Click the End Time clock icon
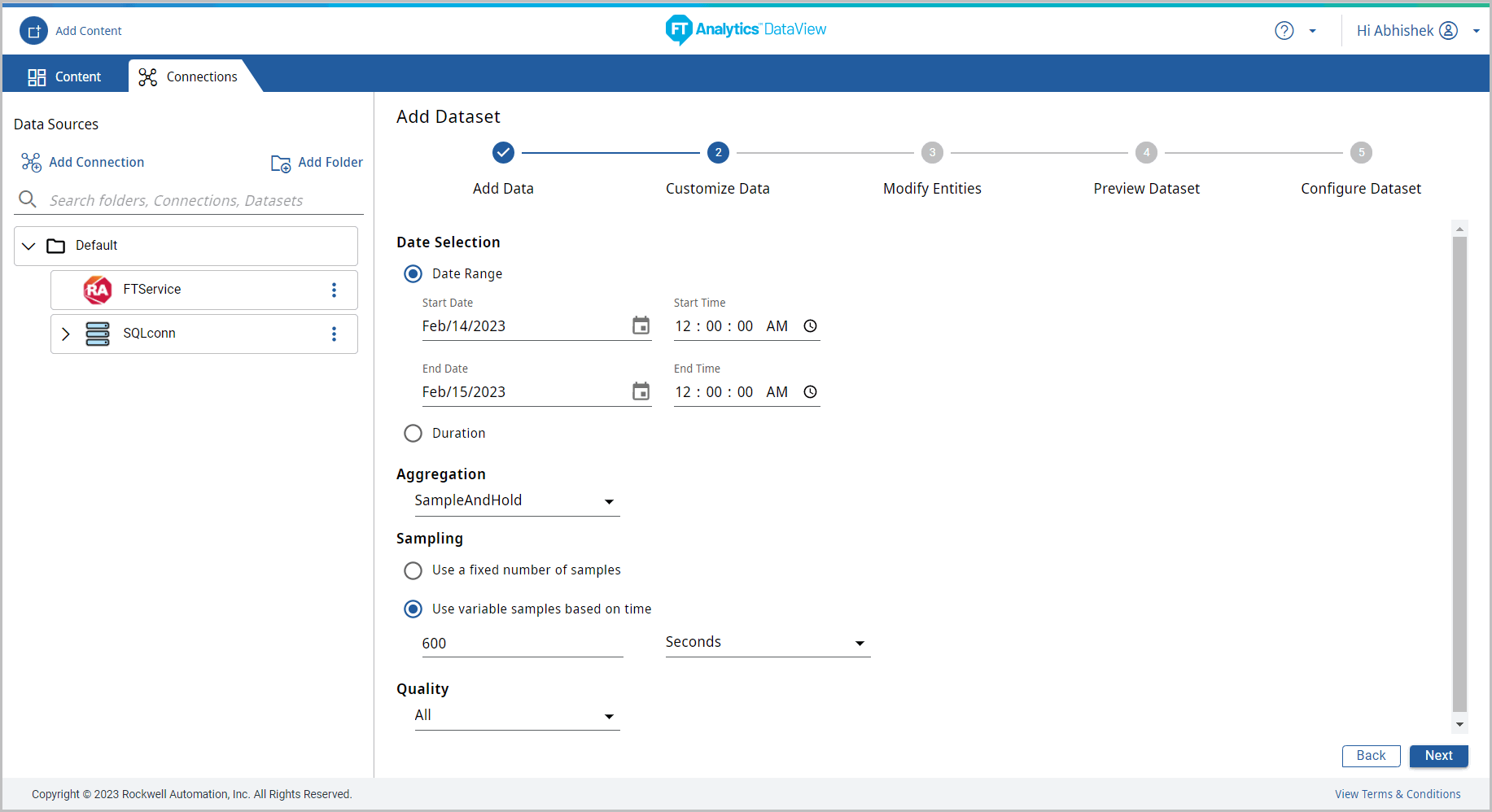The height and width of the screenshot is (812, 1492). [x=810, y=391]
